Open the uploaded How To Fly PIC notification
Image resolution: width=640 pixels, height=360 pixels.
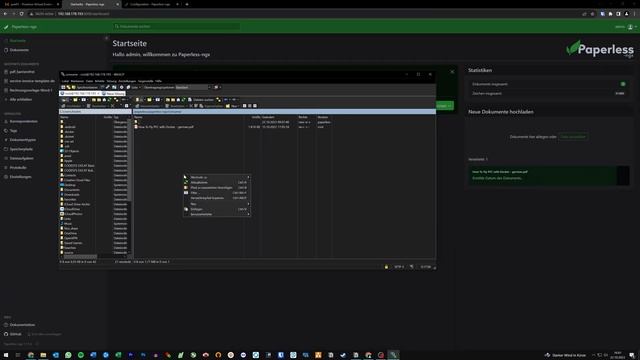[548, 176]
